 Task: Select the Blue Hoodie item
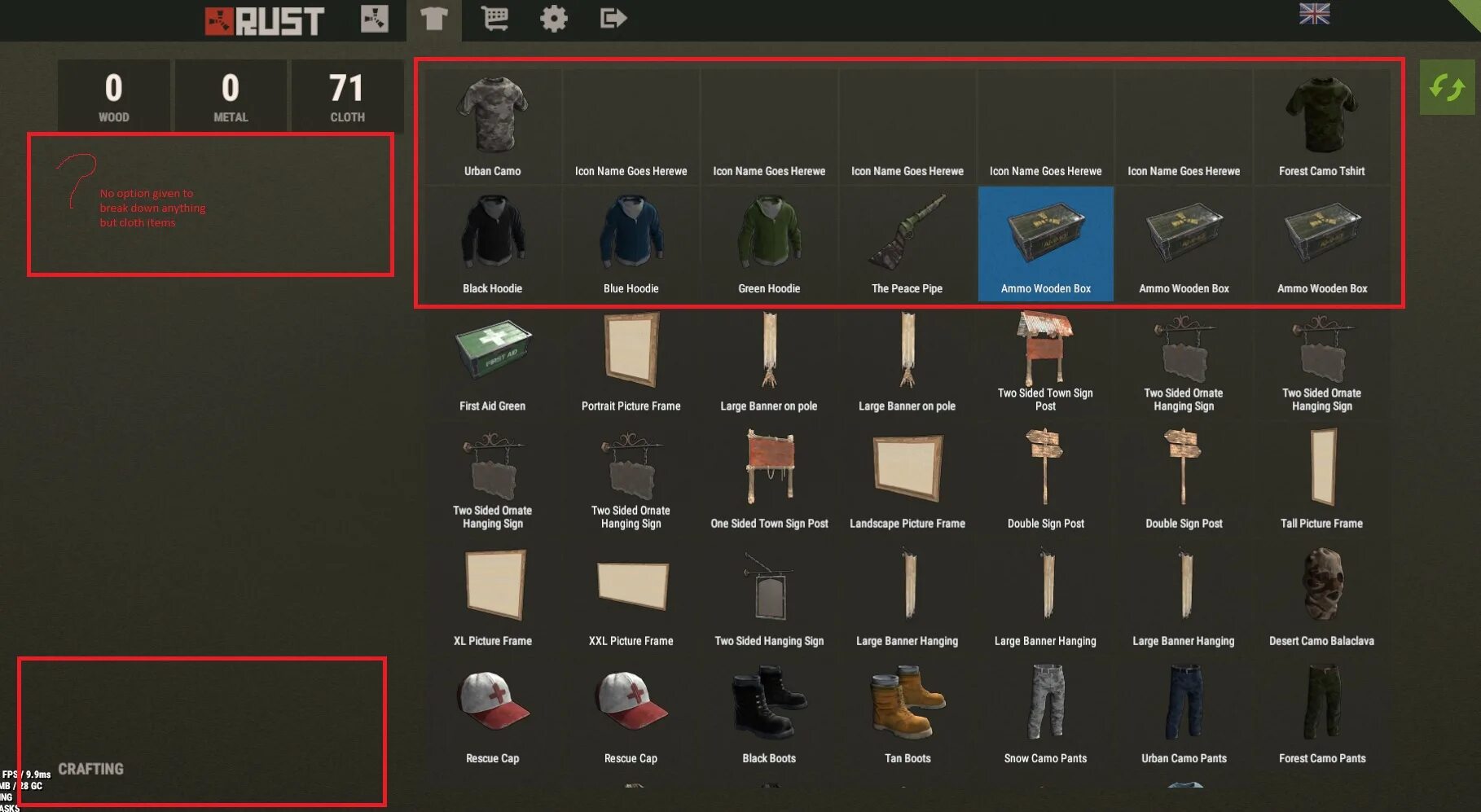pos(631,243)
